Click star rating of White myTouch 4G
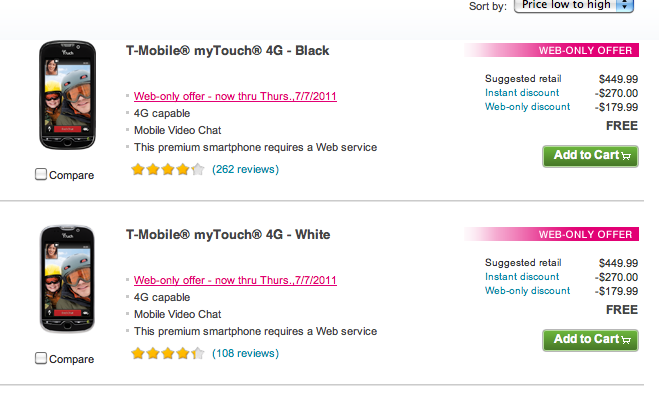The height and width of the screenshot is (399, 659). [x=168, y=354]
